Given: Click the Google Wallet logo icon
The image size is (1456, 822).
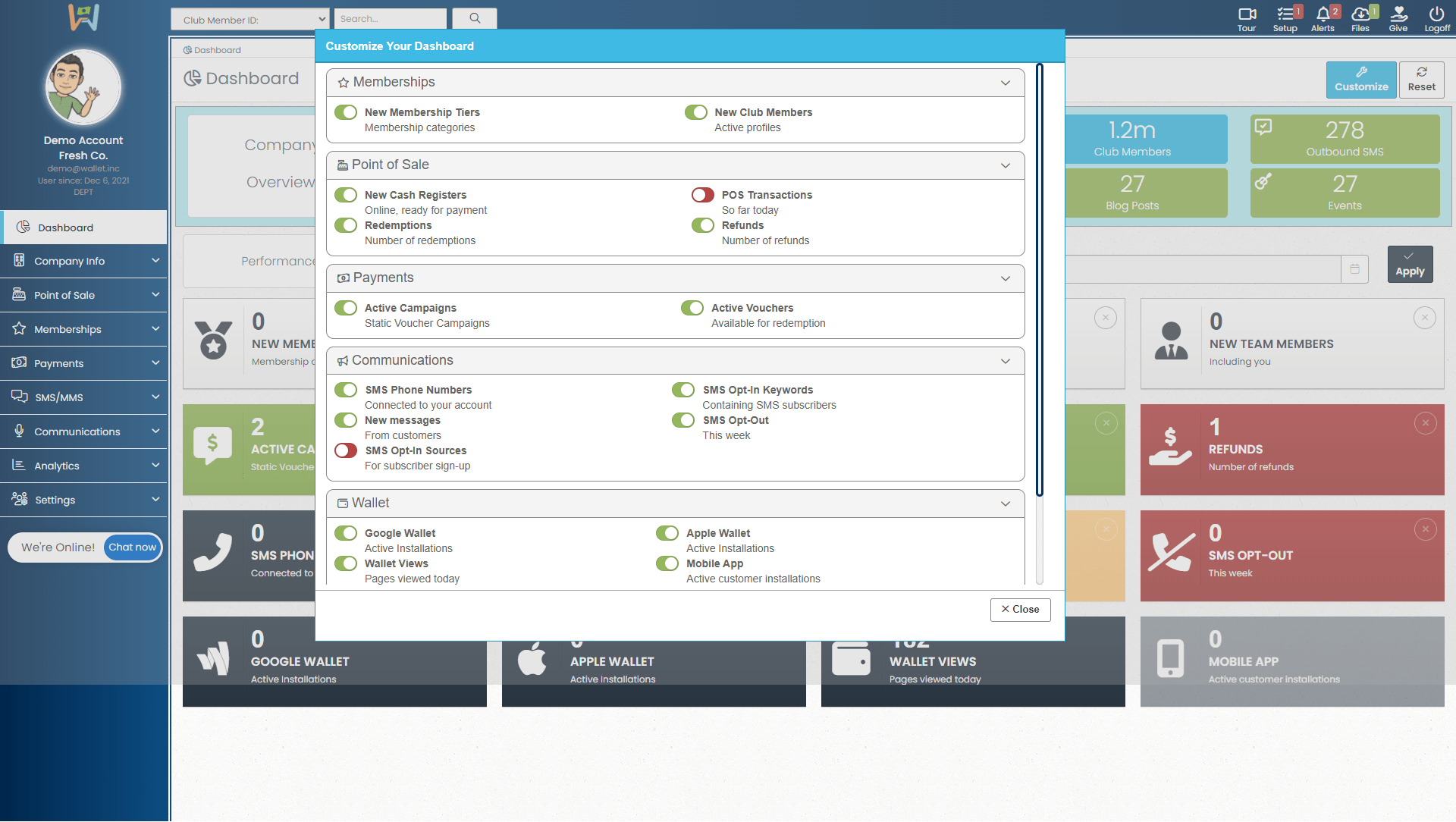Looking at the screenshot, I should click(x=213, y=658).
